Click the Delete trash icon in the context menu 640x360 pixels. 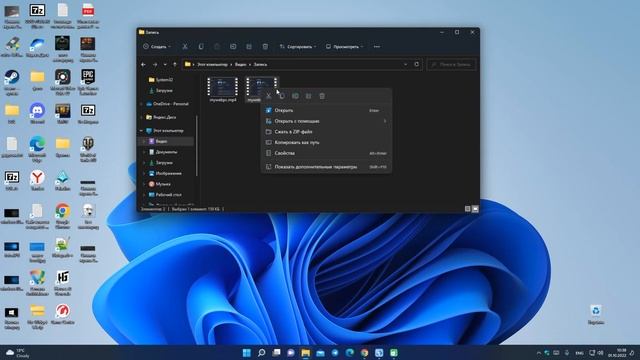322,96
